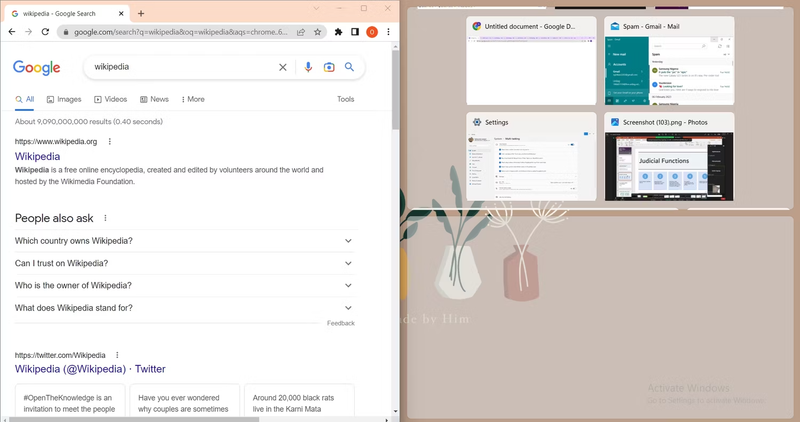Open the Chrome extensions puzzle icon
This screenshot has height=422, width=800.
pos(338,32)
